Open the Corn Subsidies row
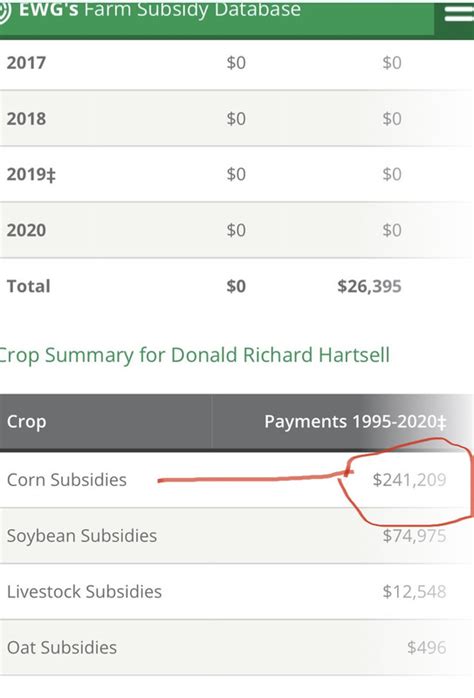Viewport: 474px width, 698px height. 237,480
